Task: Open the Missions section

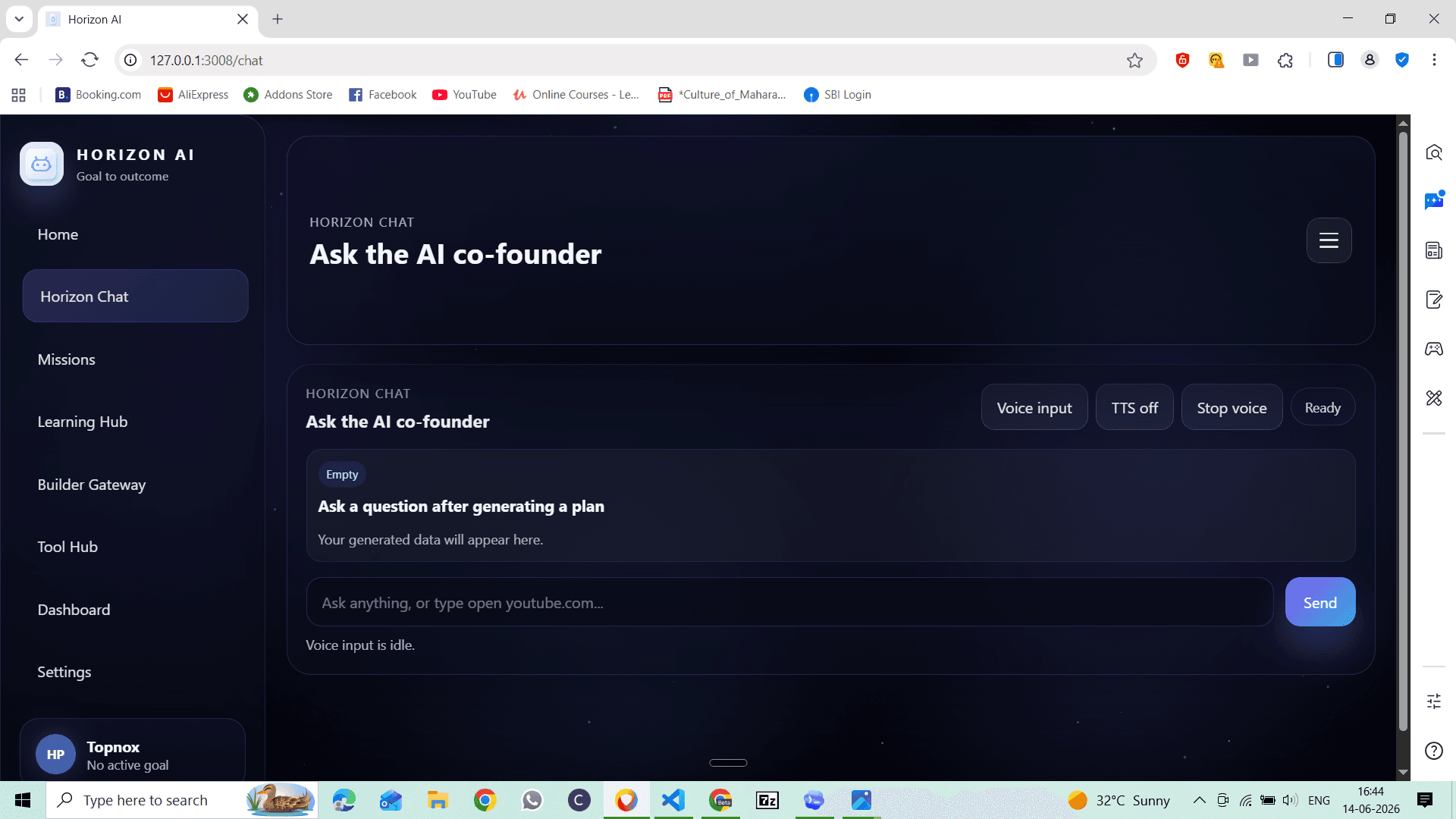Action: pyautogui.click(x=67, y=359)
